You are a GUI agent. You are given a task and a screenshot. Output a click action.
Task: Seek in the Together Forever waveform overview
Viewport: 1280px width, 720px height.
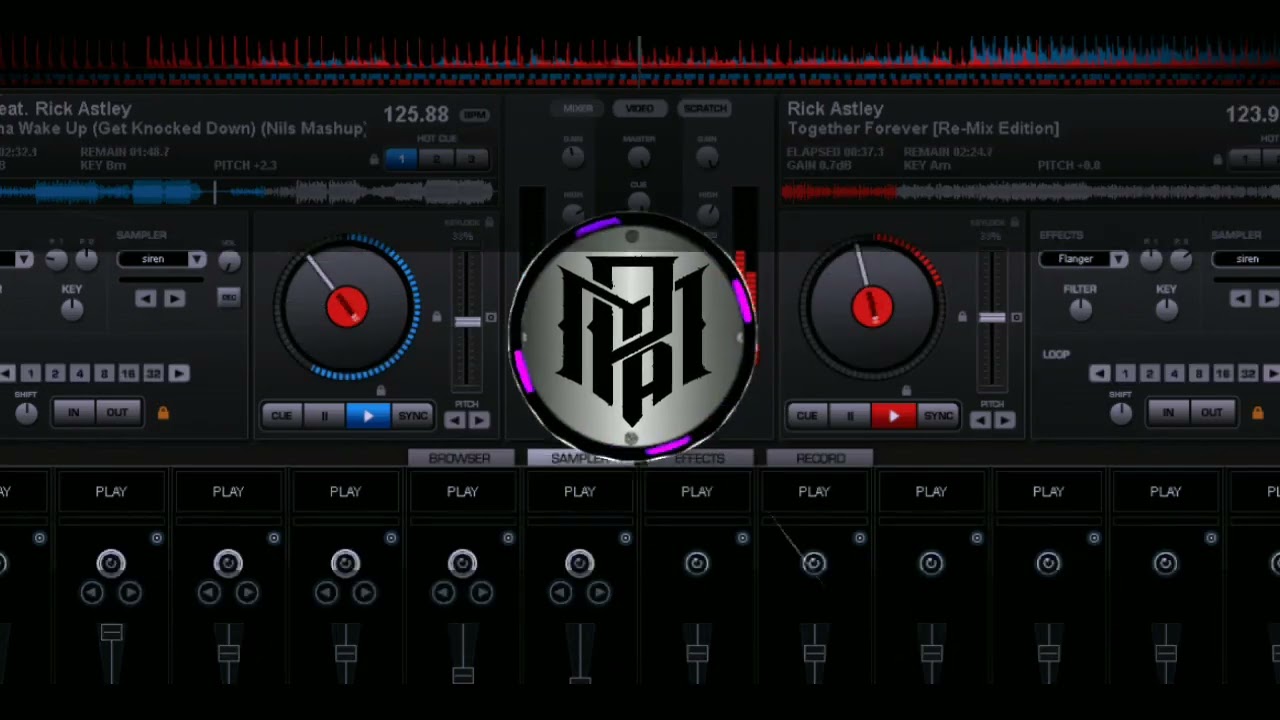coord(1030,190)
